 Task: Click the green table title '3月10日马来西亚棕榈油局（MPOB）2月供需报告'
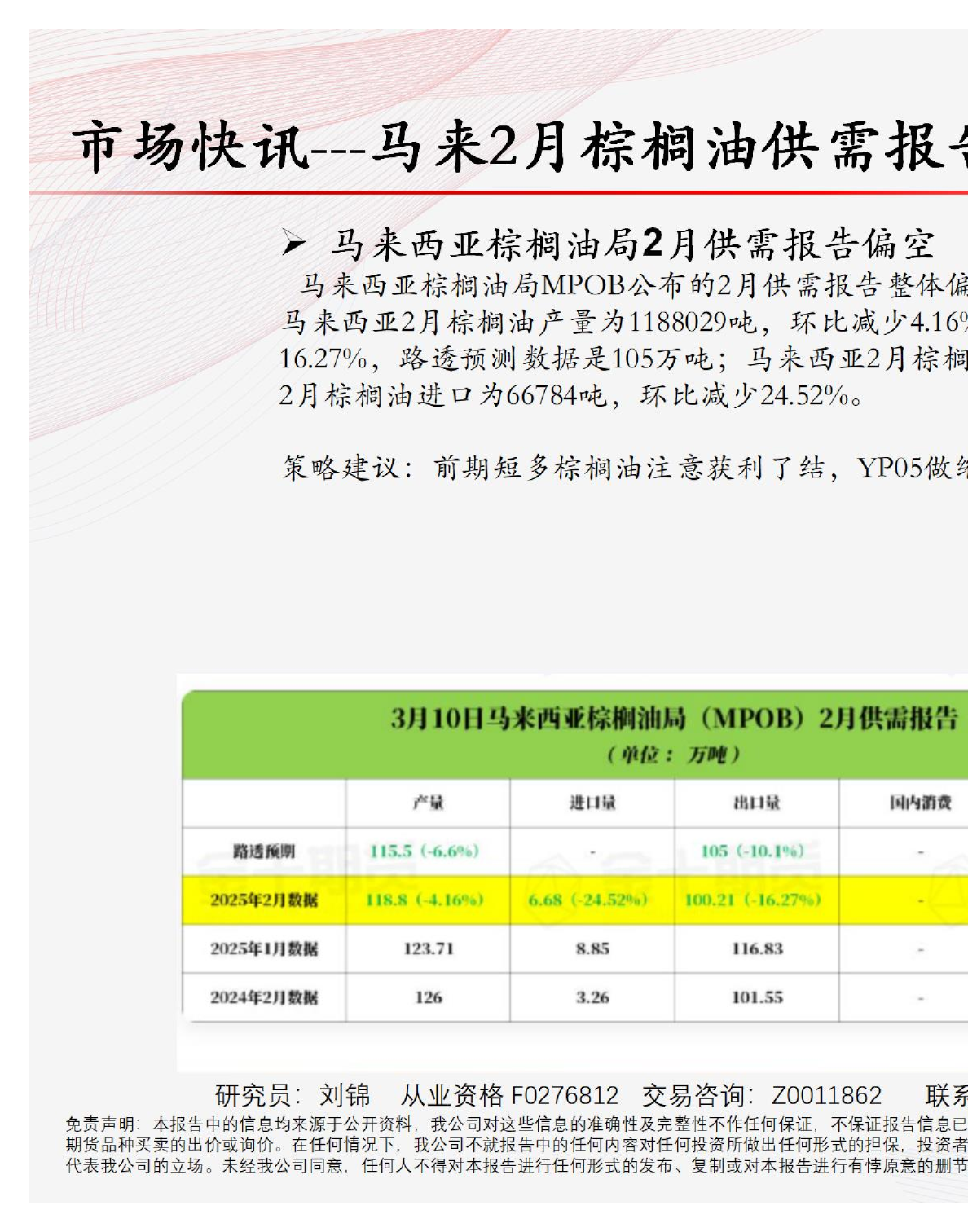[673, 719]
